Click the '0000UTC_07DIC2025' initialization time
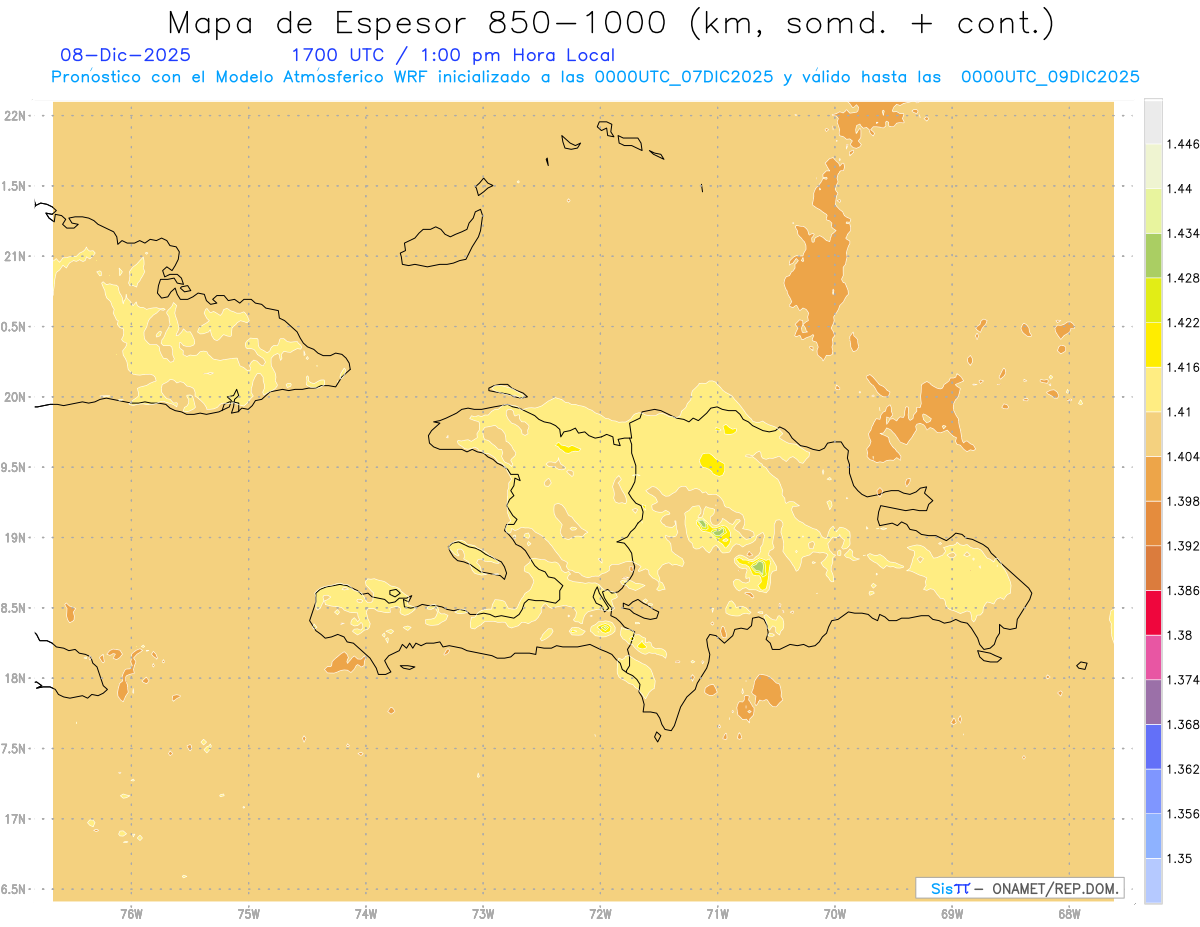This screenshot has width=1200, height=927. coord(683,77)
